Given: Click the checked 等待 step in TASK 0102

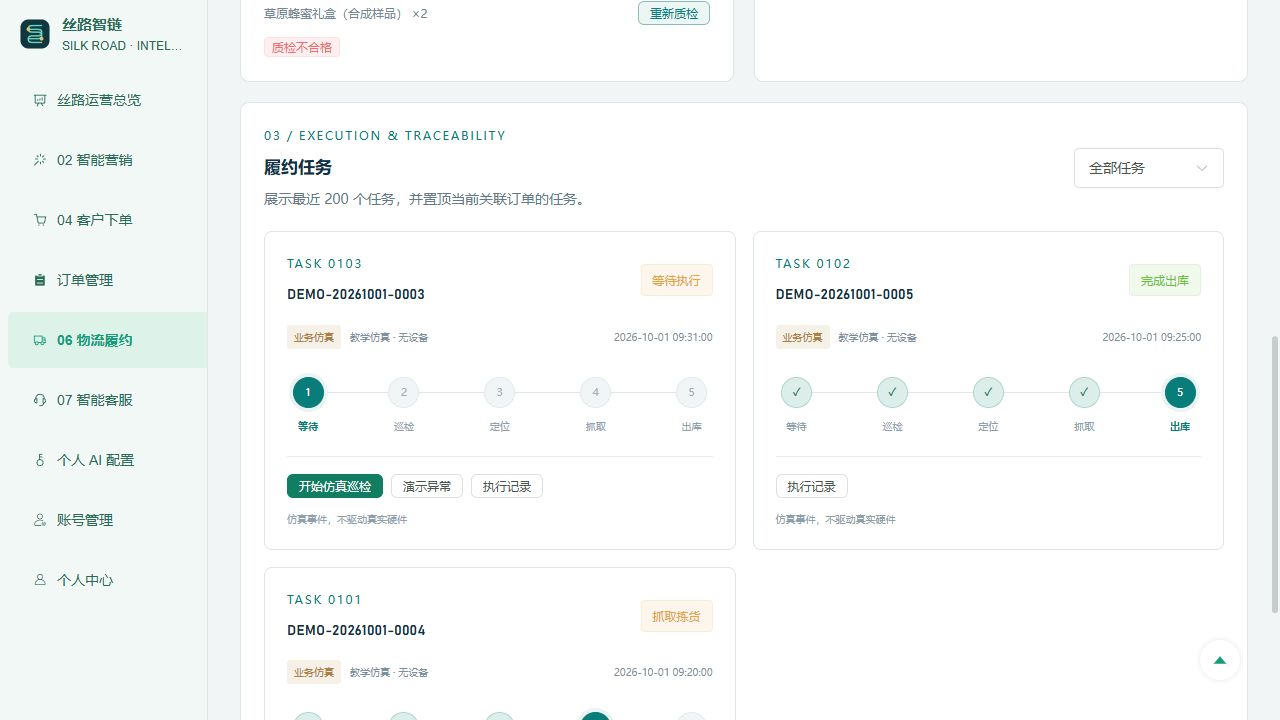Looking at the screenshot, I should point(796,392).
